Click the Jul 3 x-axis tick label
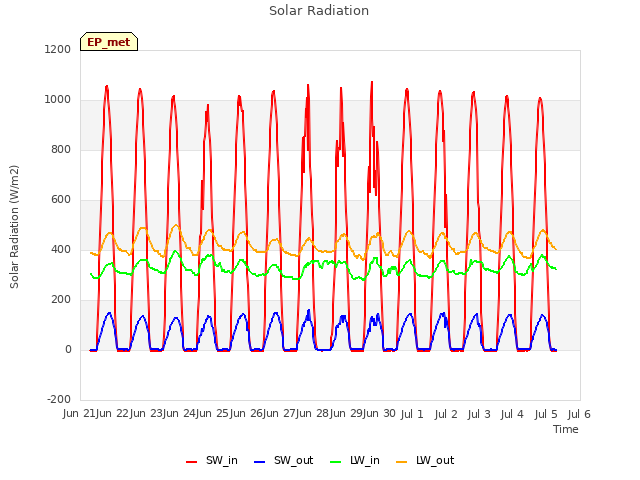Screen dimensions: 640x480 (479, 414)
